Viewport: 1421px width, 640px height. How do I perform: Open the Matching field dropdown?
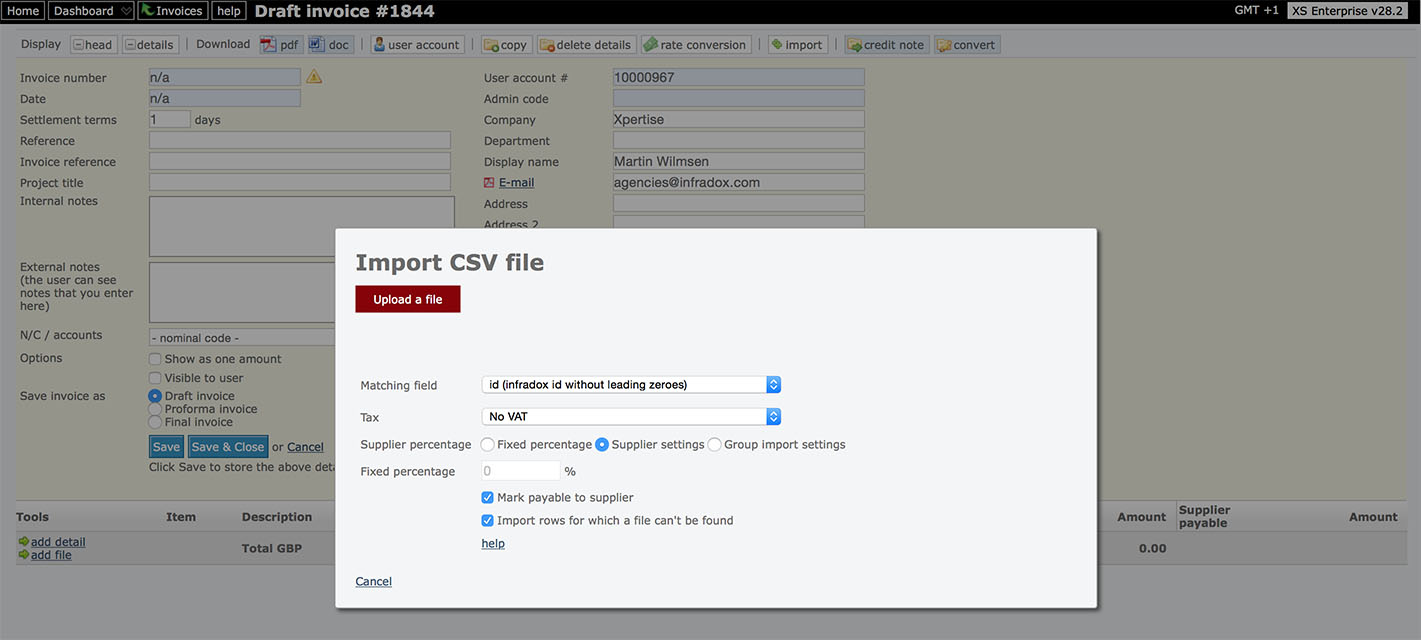(631, 385)
